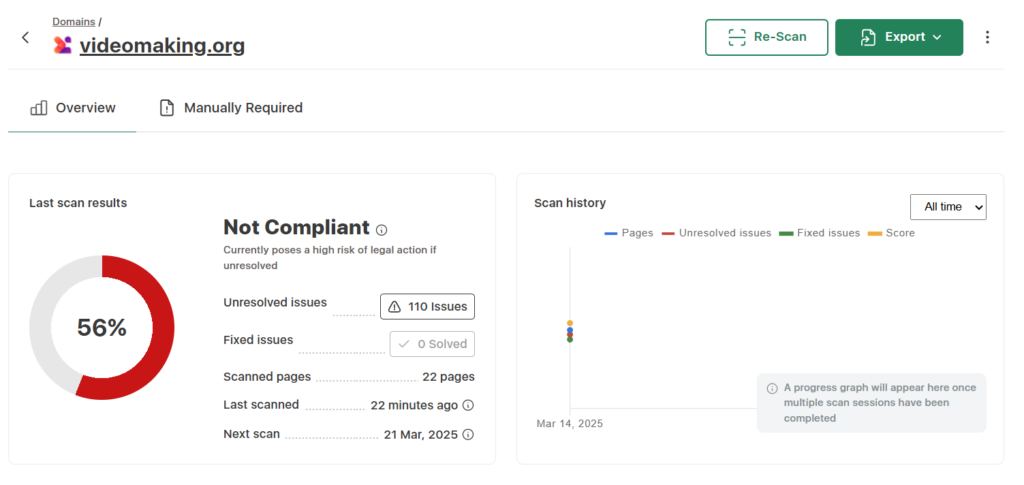Open the All time range dropdown
The image size is (1024, 485).
948,207
